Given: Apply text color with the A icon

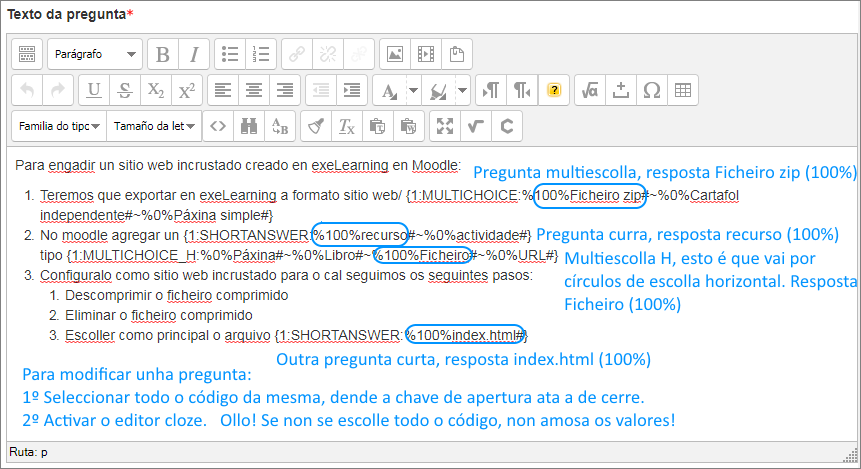Looking at the screenshot, I should (389, 90).
